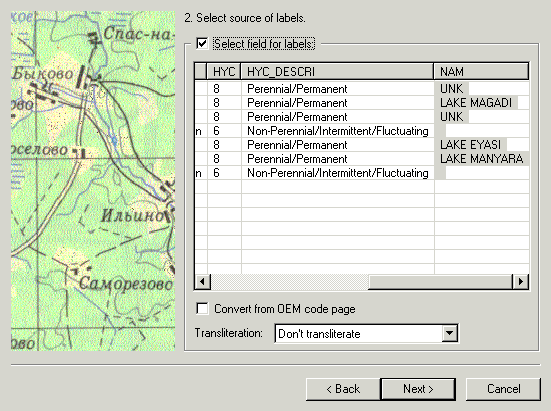The image size is (551, 411).
Task: Select the LAKE MANYARA cell
Action: (481, 159)
